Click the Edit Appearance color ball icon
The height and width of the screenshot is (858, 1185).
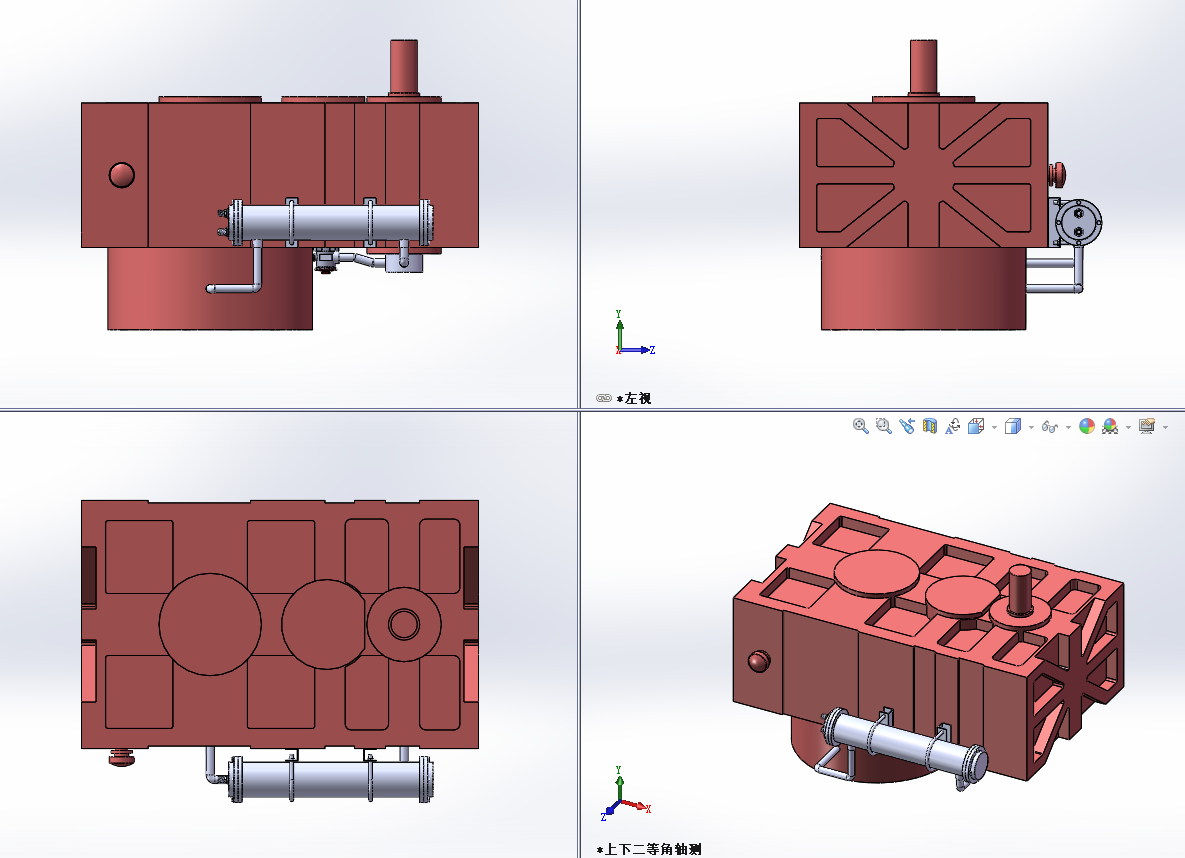(1087, 426)
